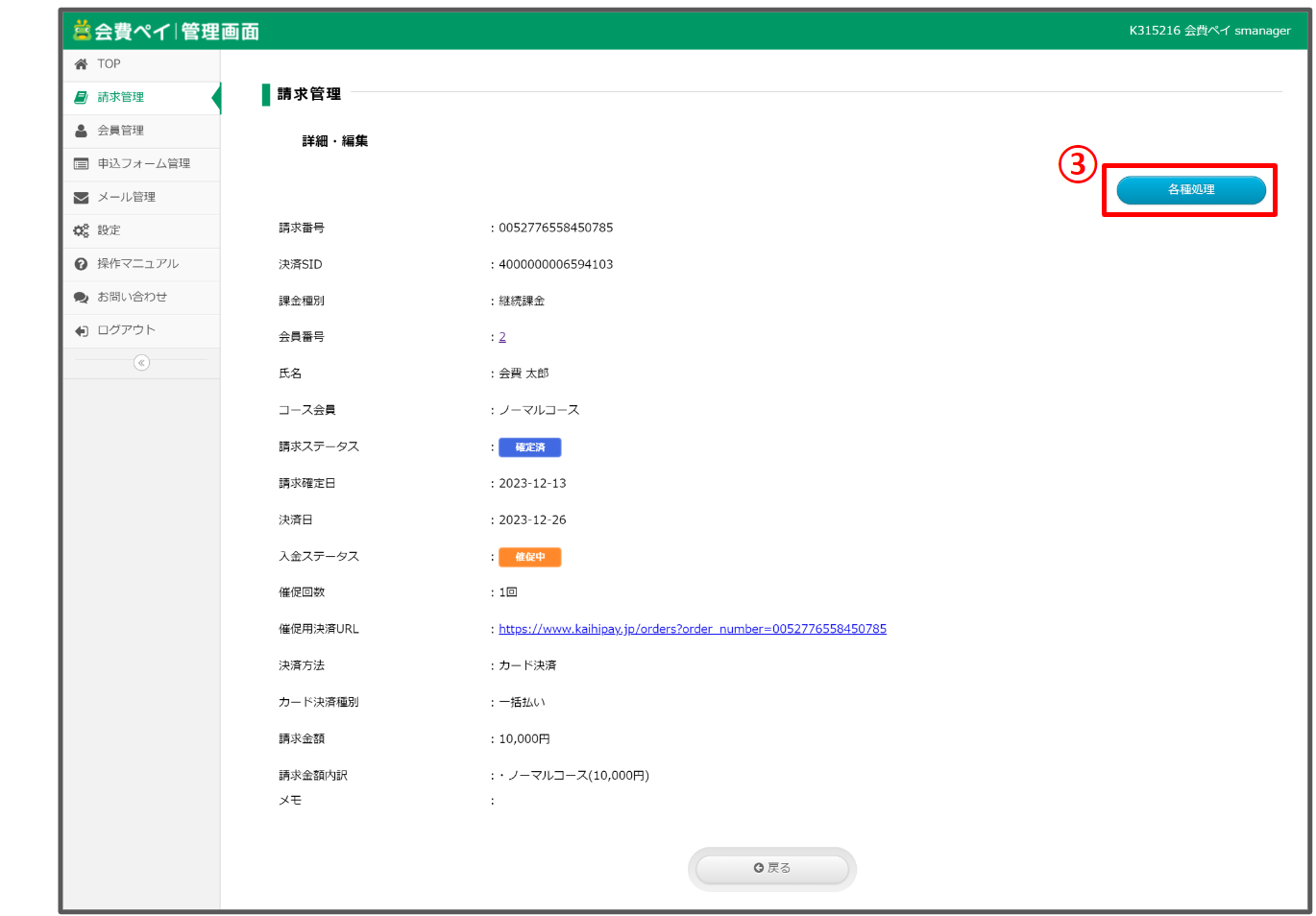Click the ログアウト exit icon
The height and width of the screenshot is (916, 1316).
click(x=82, y=330)
